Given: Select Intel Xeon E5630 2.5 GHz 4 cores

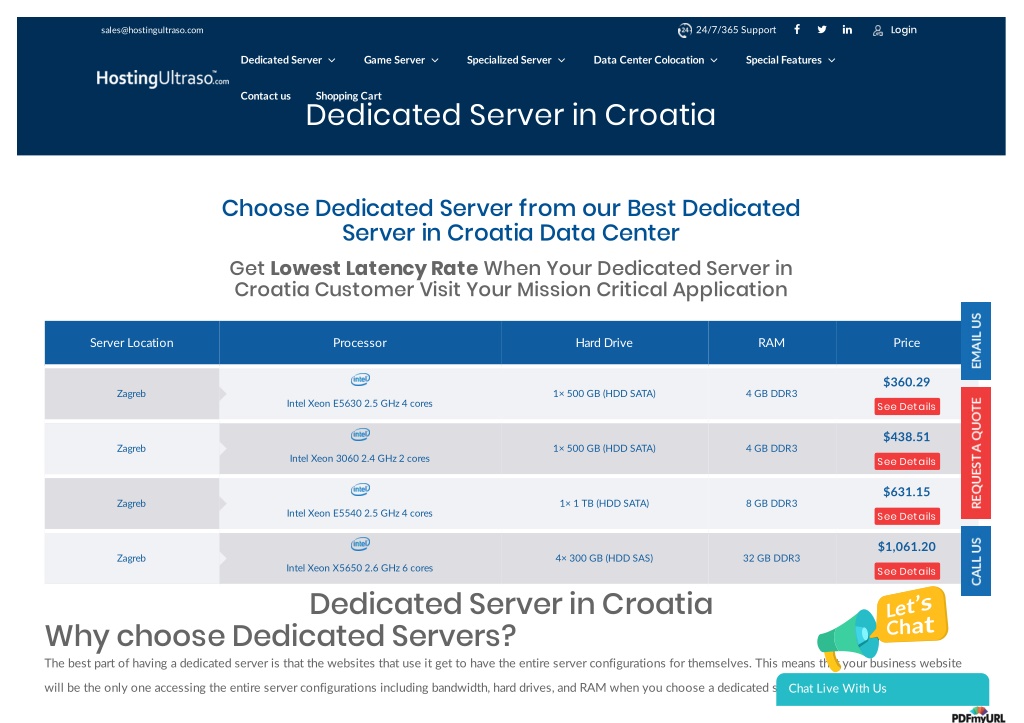Looking at the screenshot, I should [x=360, y=404].
